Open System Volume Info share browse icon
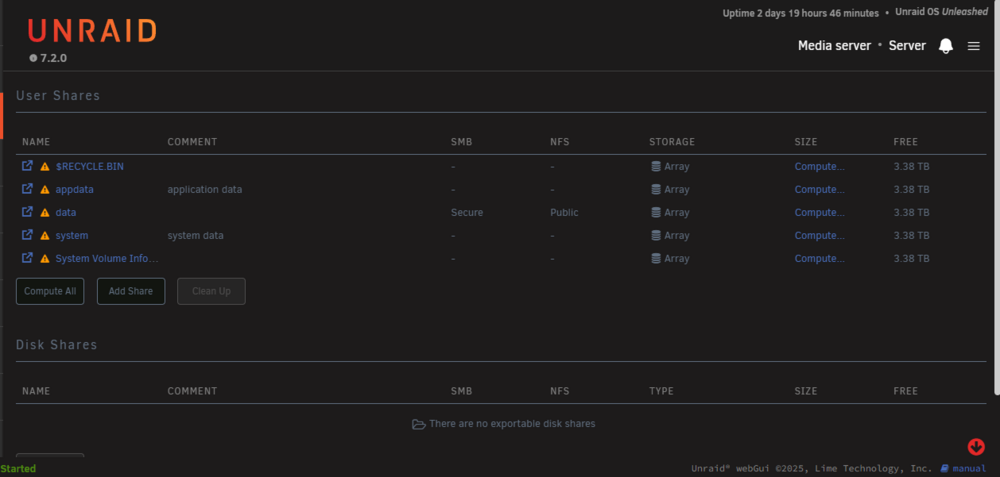Screen dimensions: 1000x477 27,258
